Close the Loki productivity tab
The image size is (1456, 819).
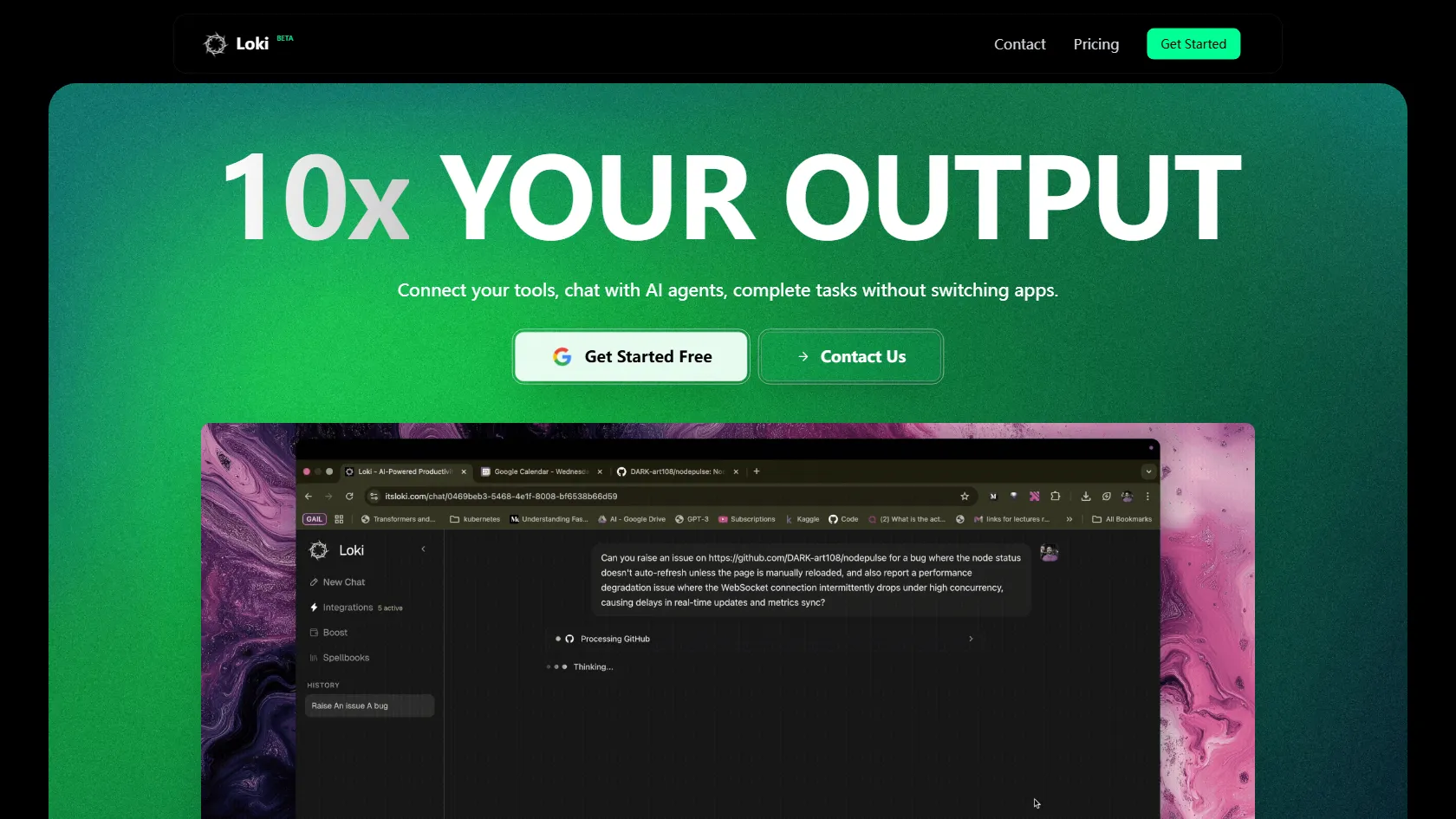464,471
